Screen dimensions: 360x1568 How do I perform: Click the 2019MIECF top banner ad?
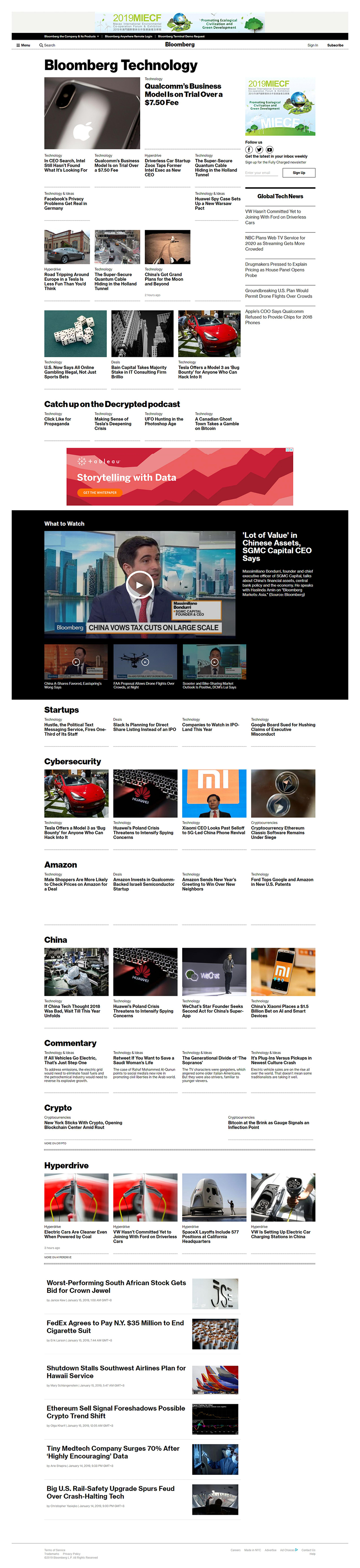(x=180, y=23)
